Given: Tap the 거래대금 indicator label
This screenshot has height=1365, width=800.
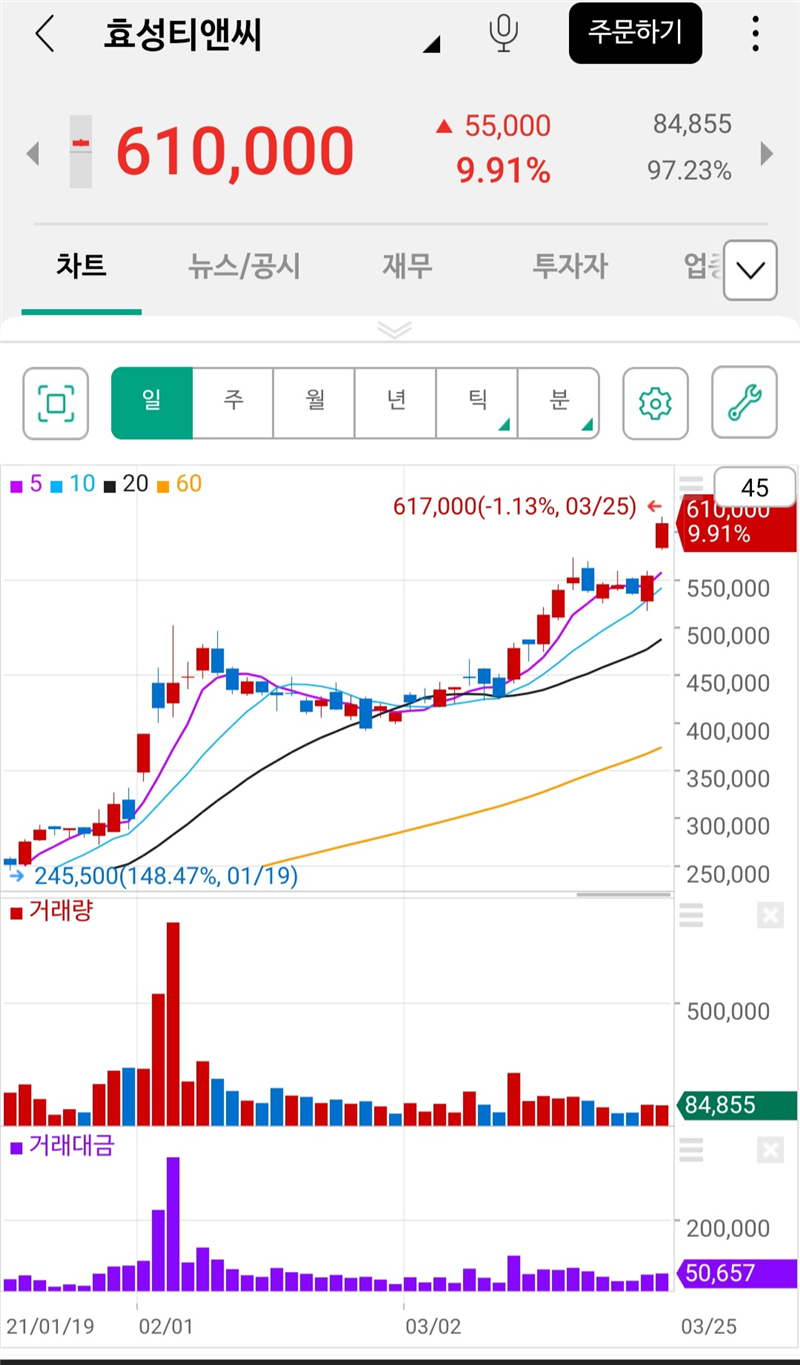Looking at the screenshot, I should [62, 1146].
